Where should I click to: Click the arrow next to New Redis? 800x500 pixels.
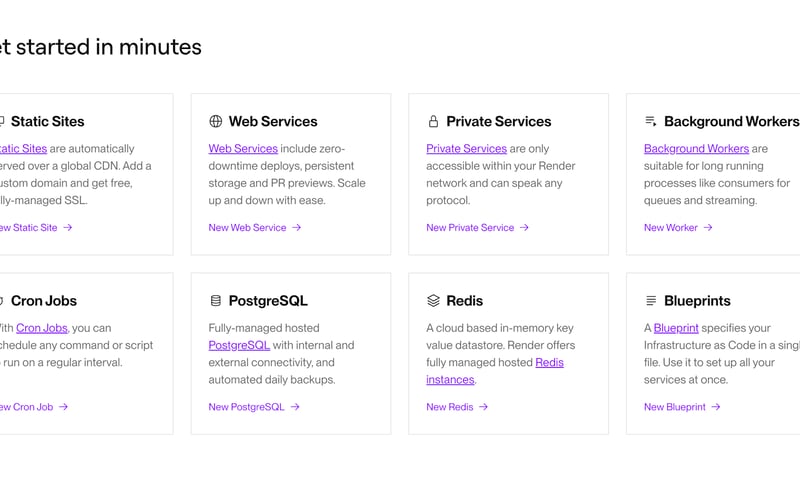(484, 407)
